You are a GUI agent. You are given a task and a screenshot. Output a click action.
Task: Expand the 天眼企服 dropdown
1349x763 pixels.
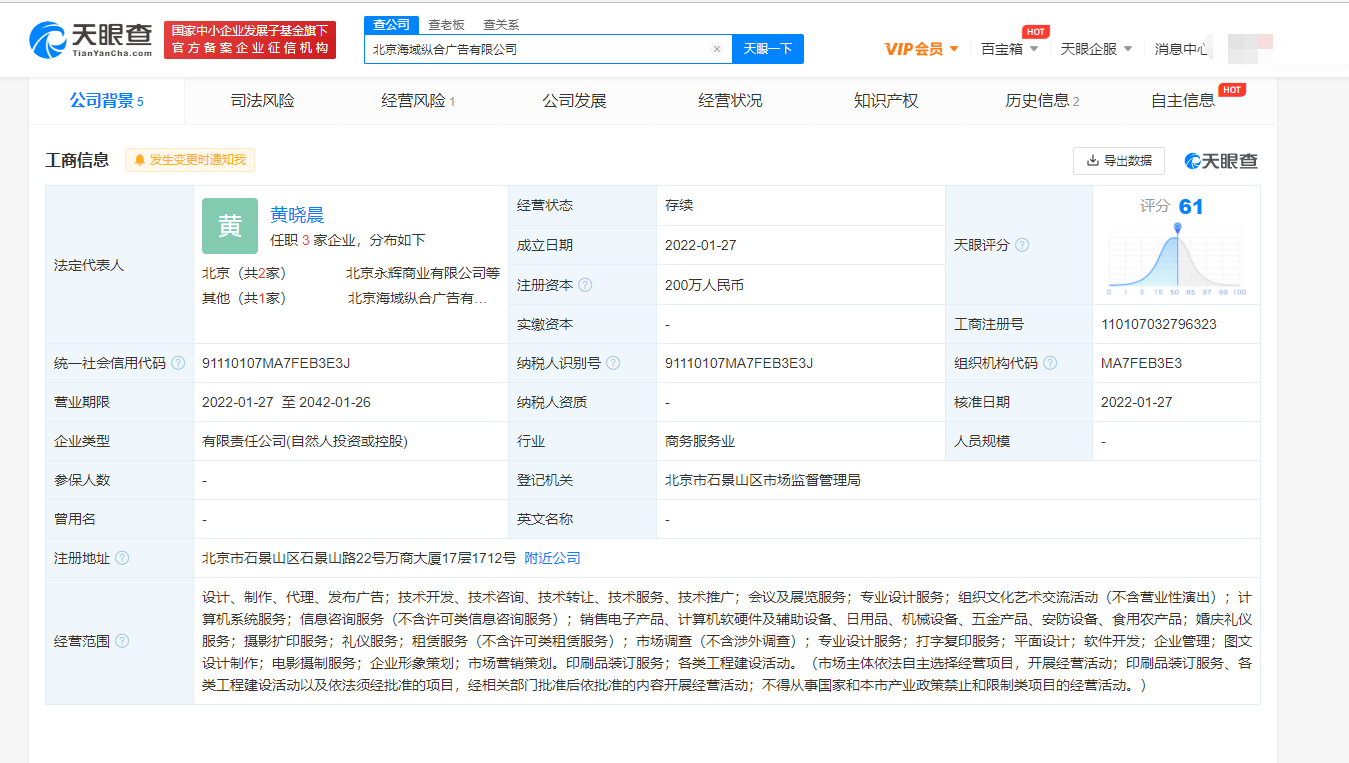point(1096,48)
